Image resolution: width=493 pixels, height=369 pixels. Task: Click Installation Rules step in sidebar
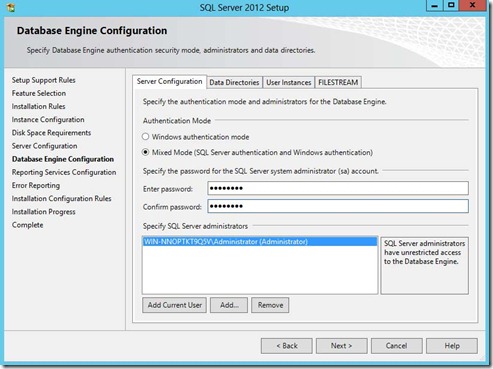pos(38,106)
